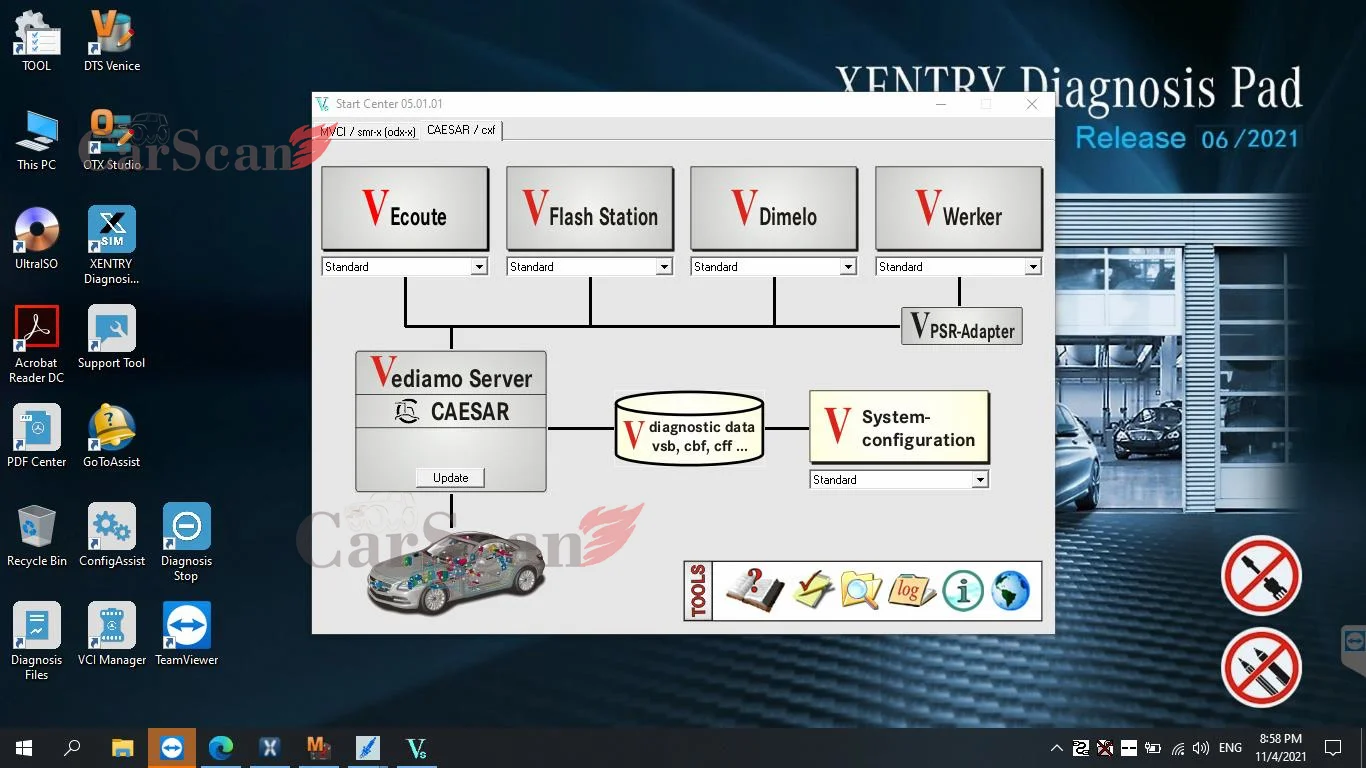1366x768 pixels.
Task: Launch the Dimelo button
Action: [774, 208]
